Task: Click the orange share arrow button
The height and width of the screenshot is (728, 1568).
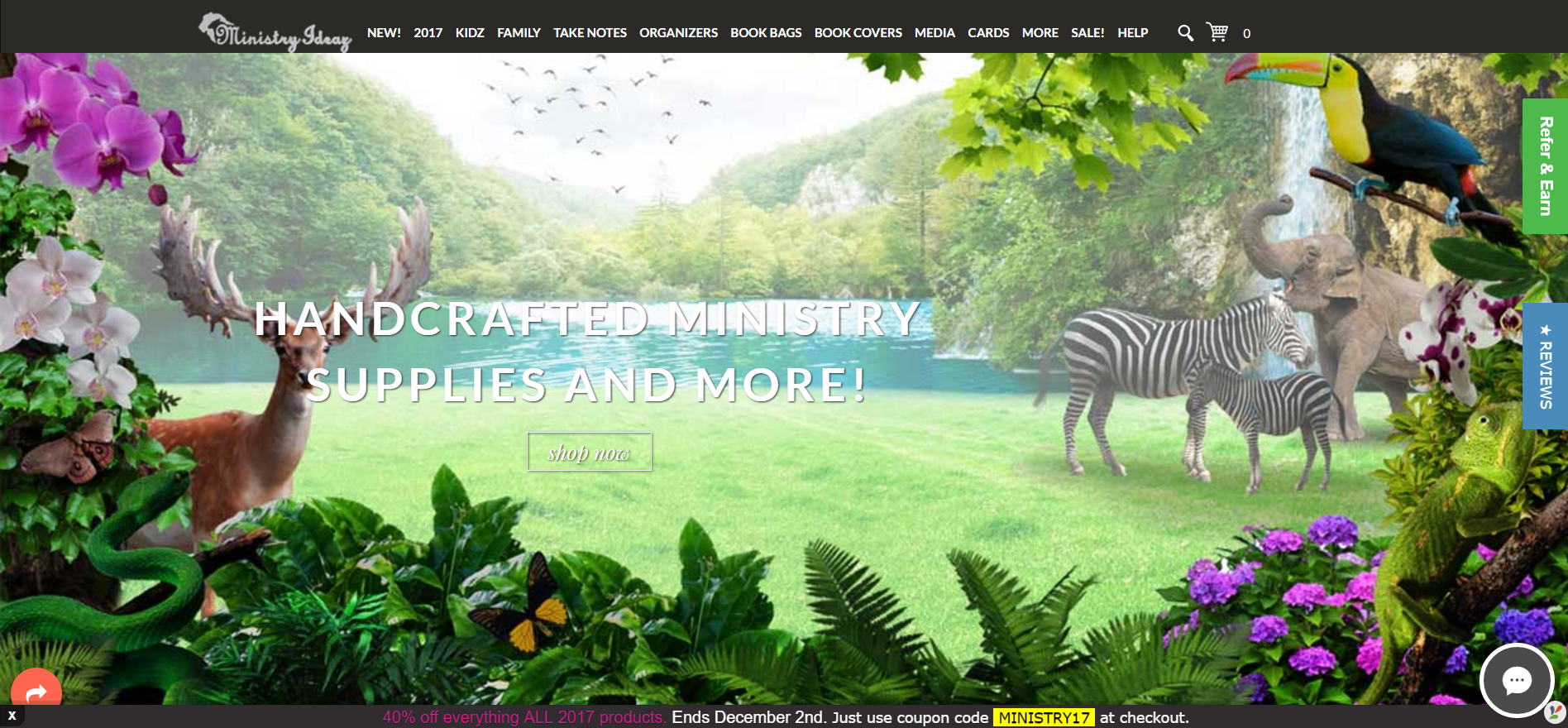Action: [x=36, y=691]
